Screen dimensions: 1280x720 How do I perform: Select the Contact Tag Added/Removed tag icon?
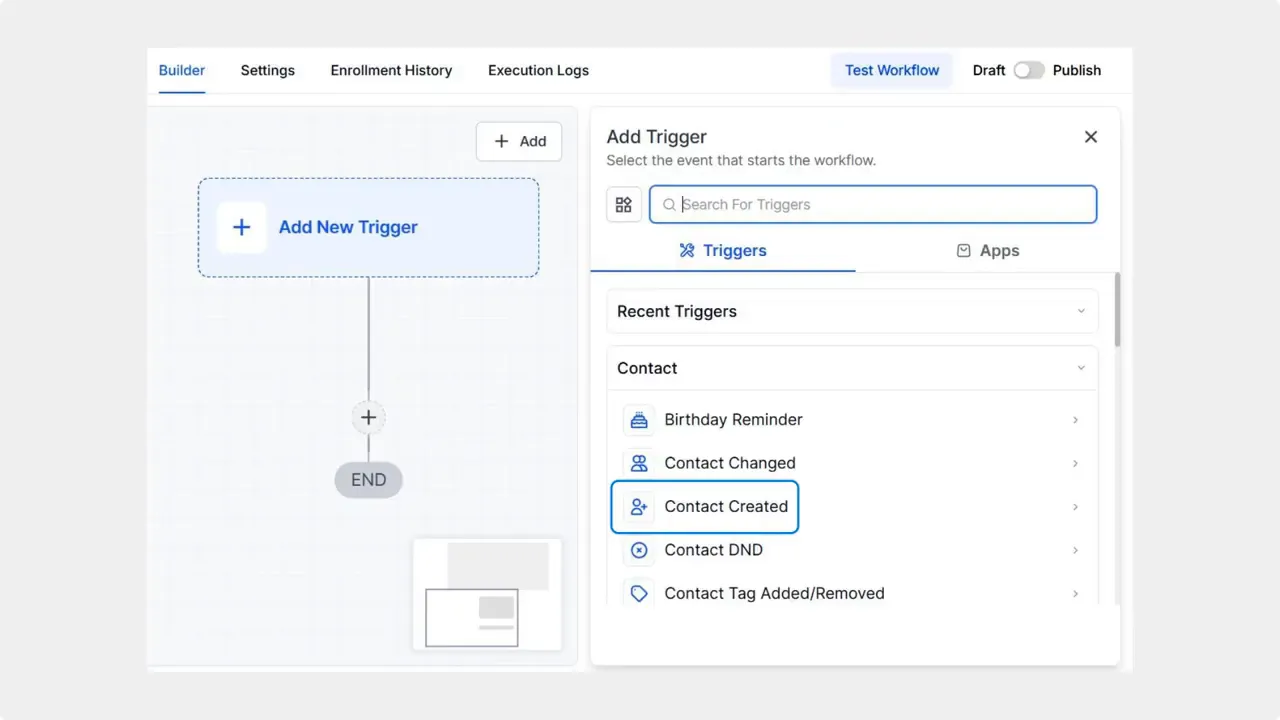639,593
